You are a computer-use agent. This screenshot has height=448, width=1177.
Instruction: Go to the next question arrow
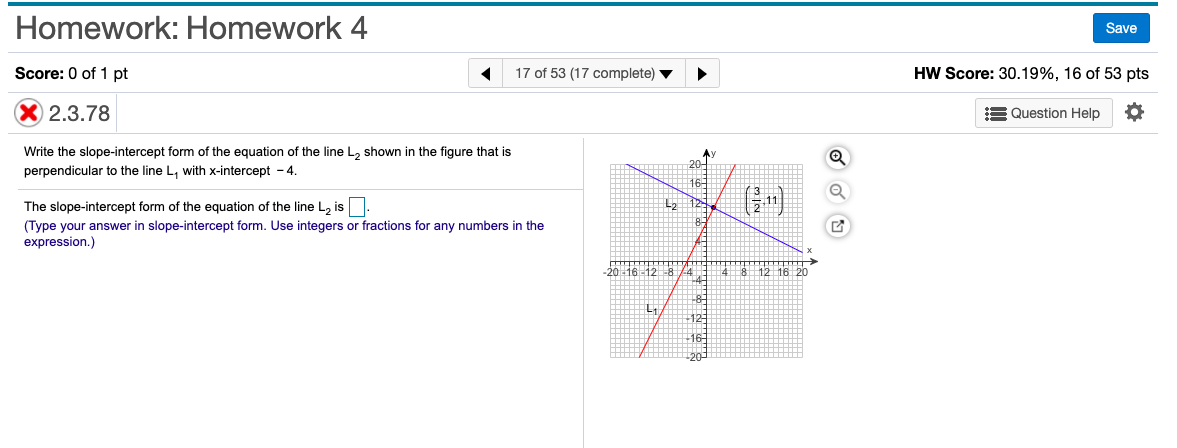coord(702,74)
